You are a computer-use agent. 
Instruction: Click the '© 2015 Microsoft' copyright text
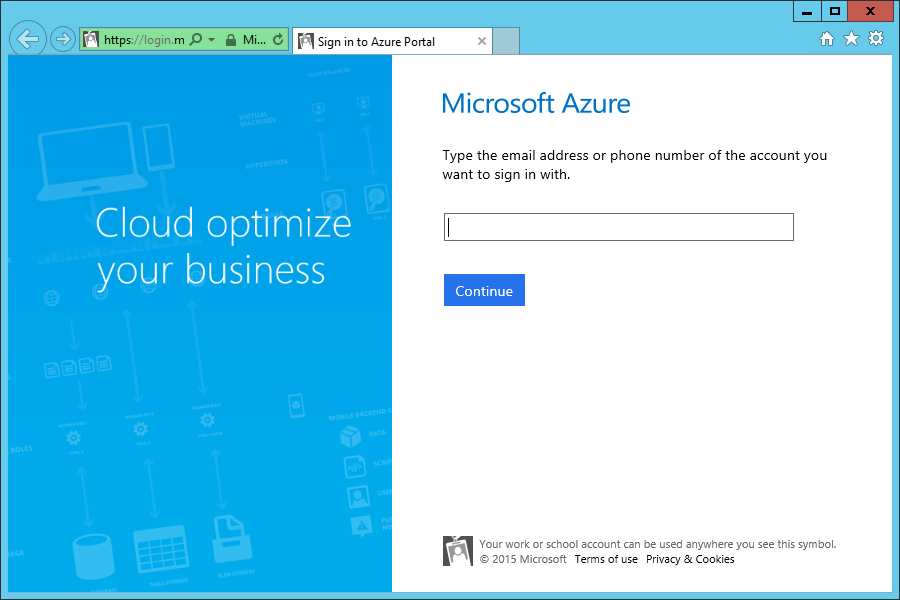click(523, 559)
